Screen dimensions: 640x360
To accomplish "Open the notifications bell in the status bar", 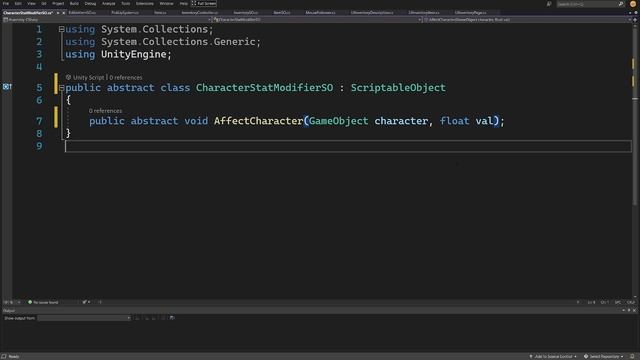I will [632, 357].
